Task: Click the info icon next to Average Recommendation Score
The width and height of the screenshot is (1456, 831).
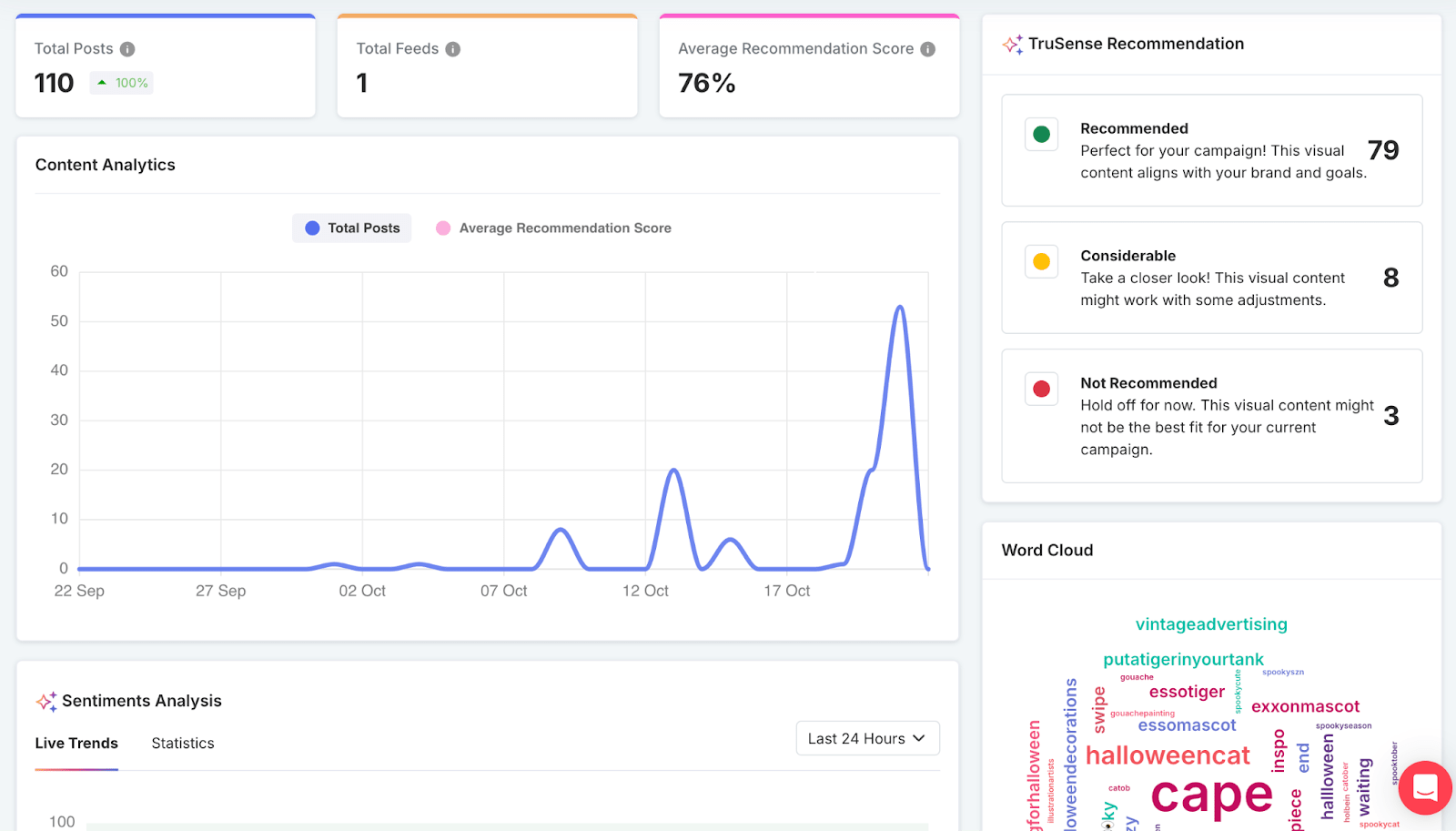Action: (x=929, y=49)
